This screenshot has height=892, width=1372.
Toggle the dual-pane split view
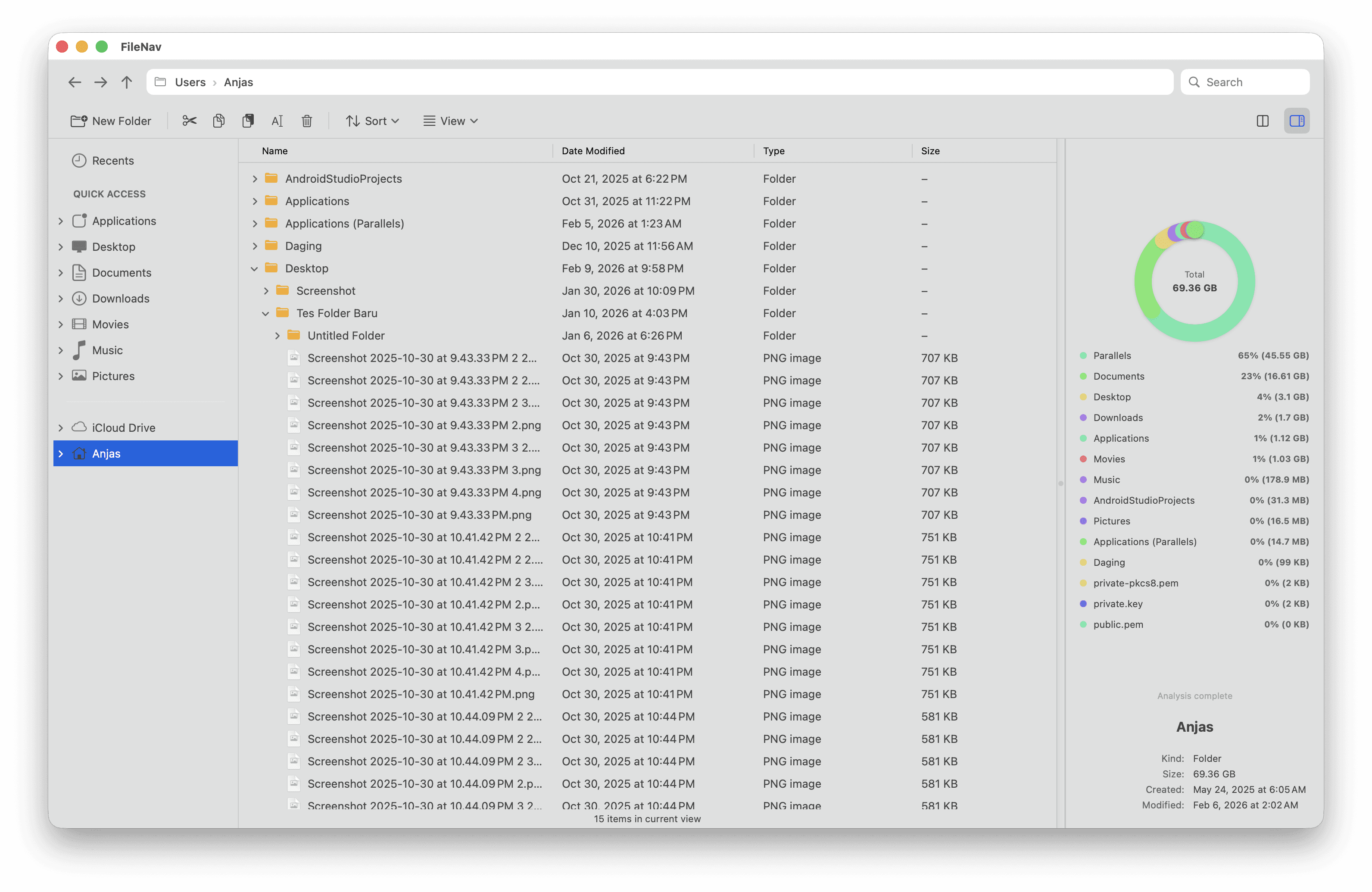[1262, 121]
